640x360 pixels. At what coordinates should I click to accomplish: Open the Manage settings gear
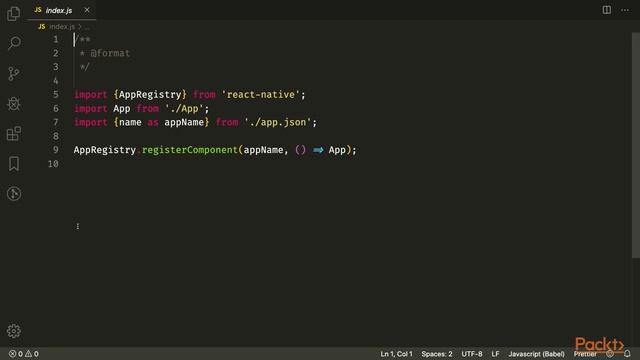[14, 331]
